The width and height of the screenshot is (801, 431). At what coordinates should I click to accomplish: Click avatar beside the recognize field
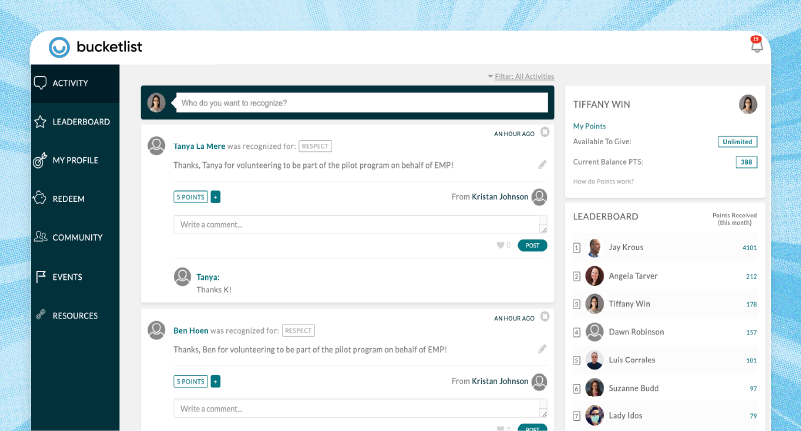(156, 103)
